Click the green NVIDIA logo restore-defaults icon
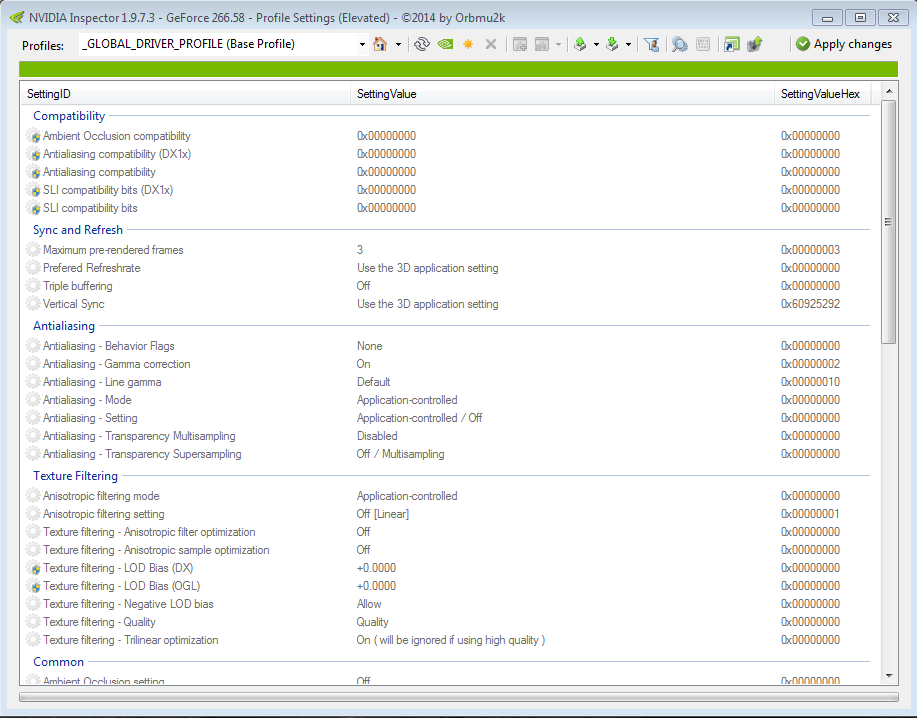This screenshot has width=917, height=718. tap(445, 44)
